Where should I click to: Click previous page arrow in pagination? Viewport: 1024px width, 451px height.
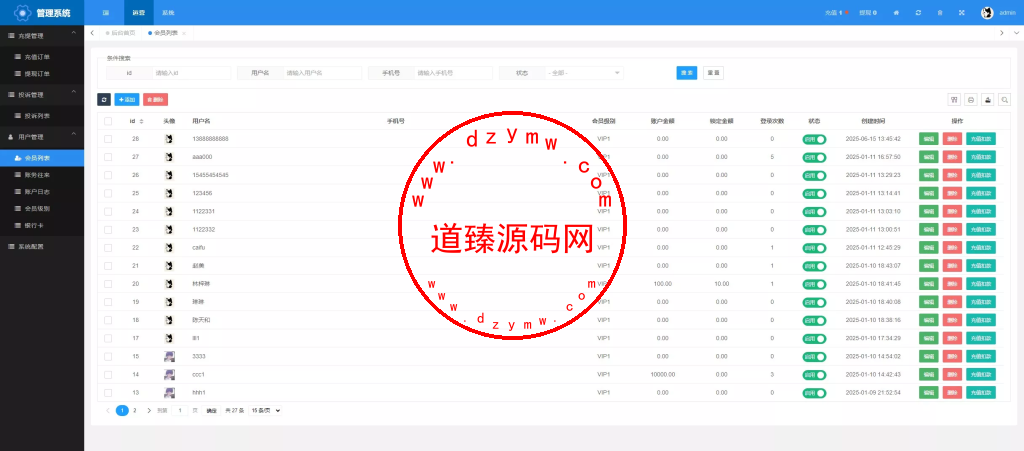coord(108,411)
